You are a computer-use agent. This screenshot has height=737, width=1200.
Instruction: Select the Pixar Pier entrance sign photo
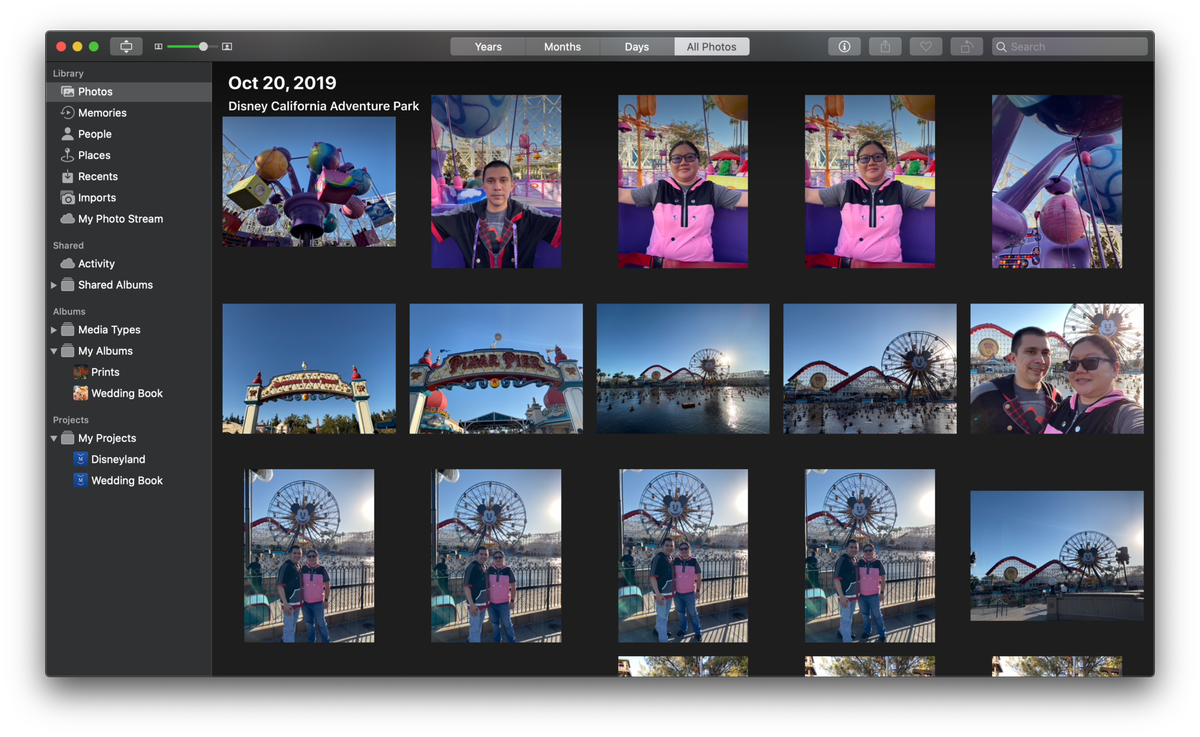coord(496,369)
